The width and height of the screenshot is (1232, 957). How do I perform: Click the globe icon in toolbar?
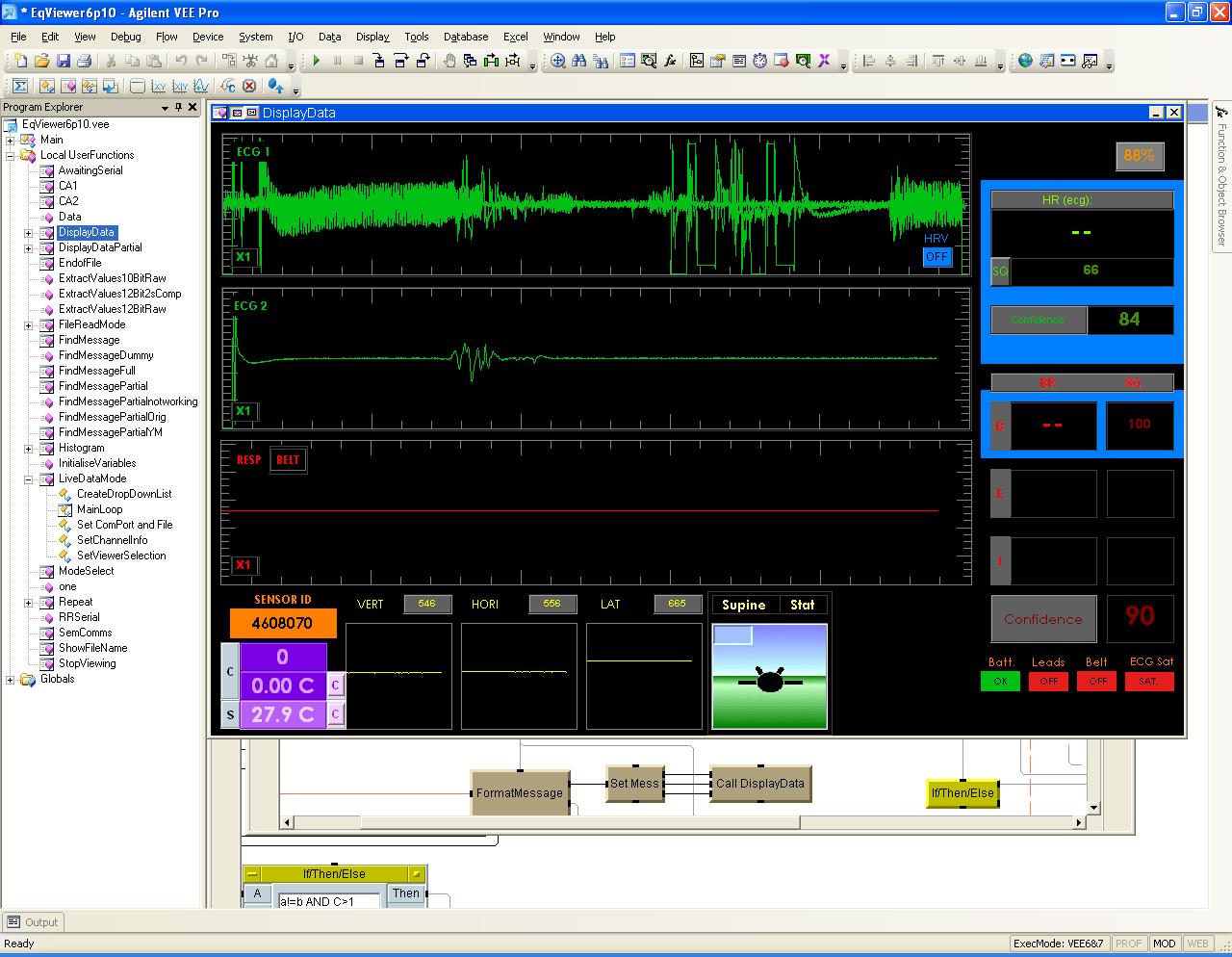(1025, 61)
